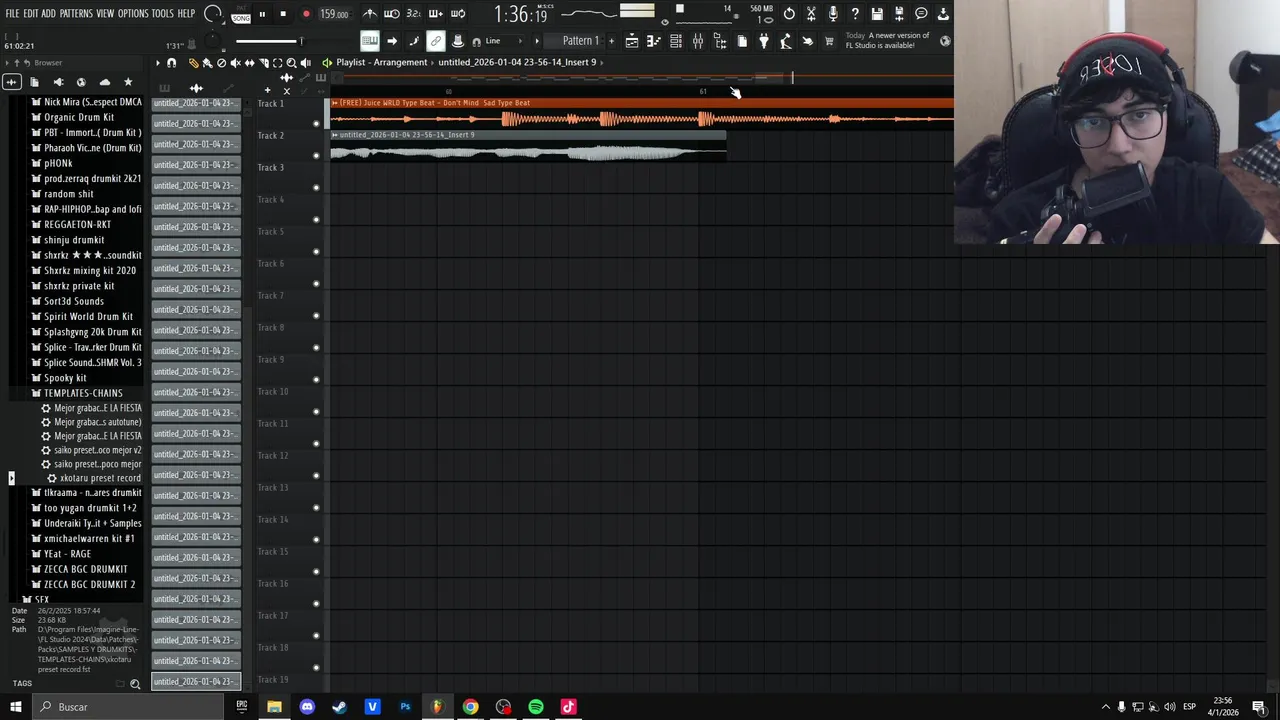Add new pattern with plus button
1280x720 pixels.
click(611, 41)
